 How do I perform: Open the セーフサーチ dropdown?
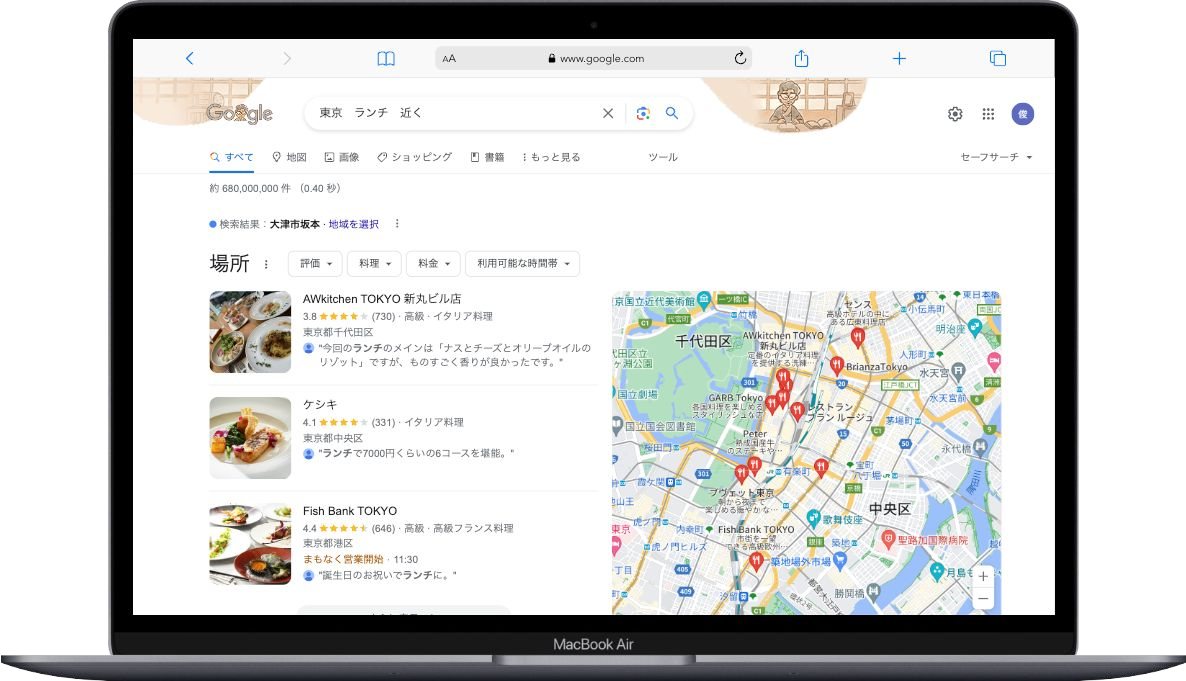[996, 157]
